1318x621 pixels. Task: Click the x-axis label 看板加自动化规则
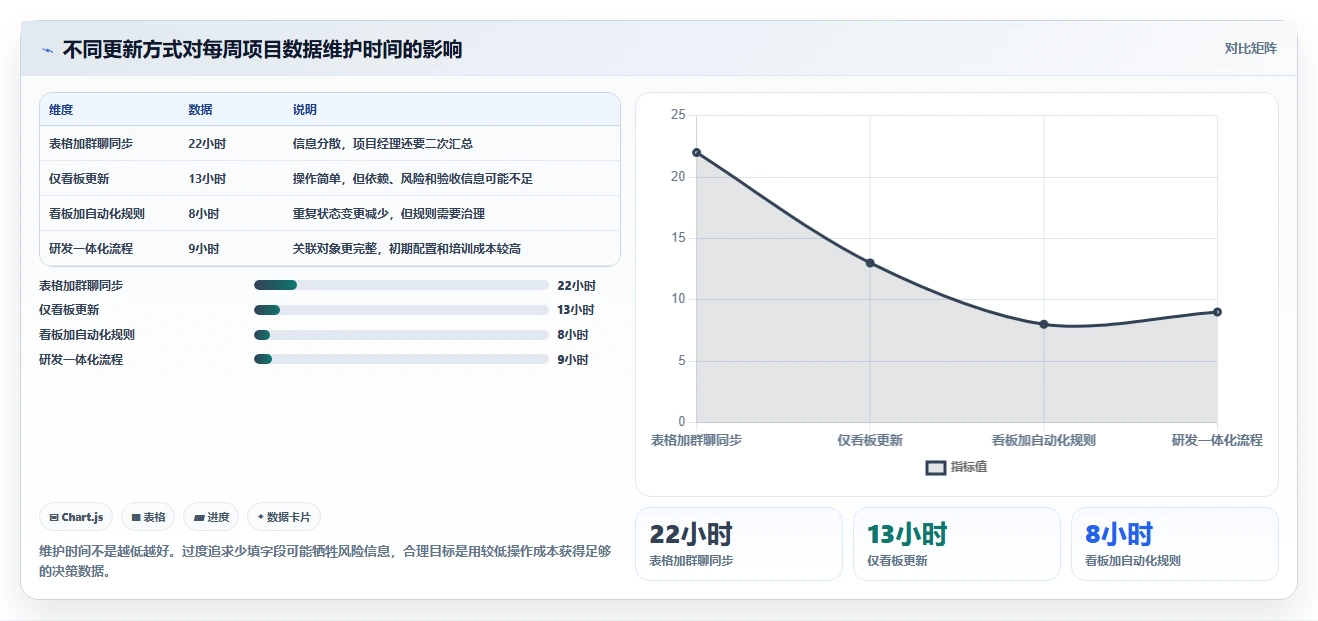pyautogui.click(x=1044, y=440)
